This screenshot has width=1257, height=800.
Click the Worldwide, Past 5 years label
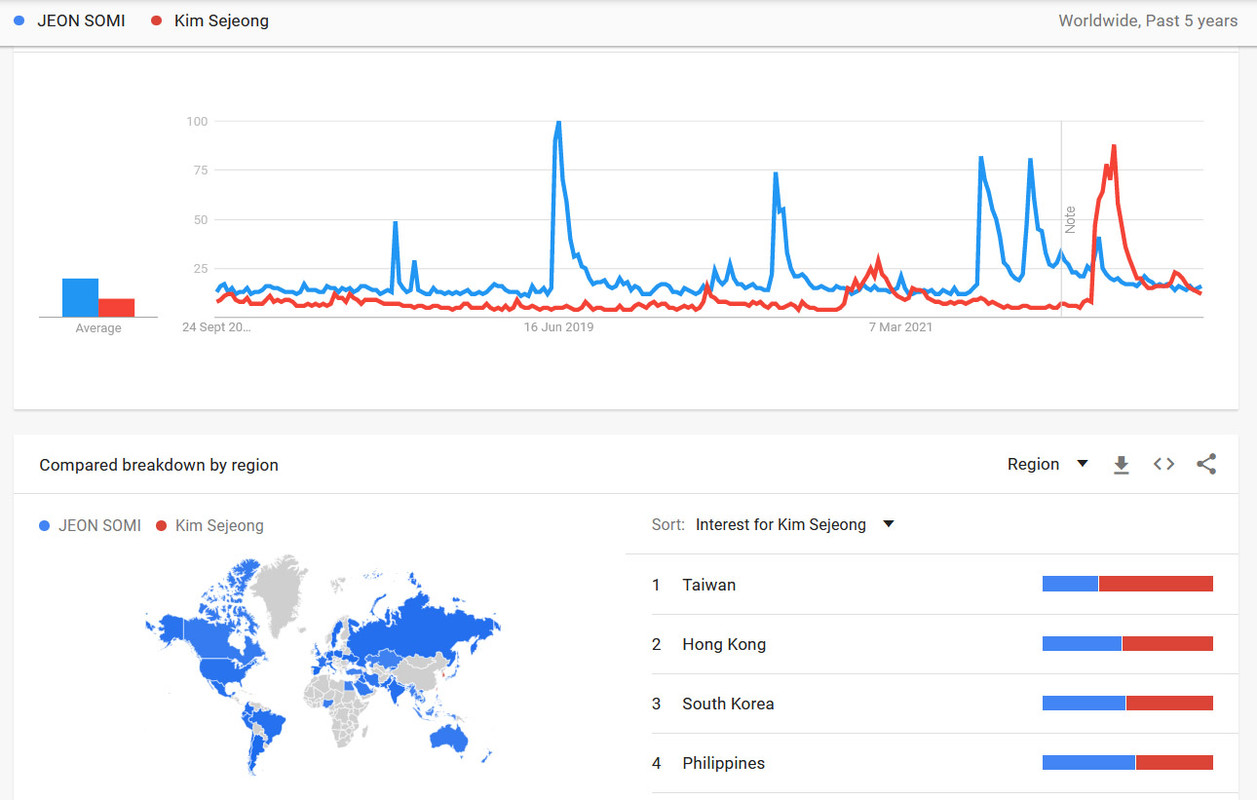[x=1148, y=20]
